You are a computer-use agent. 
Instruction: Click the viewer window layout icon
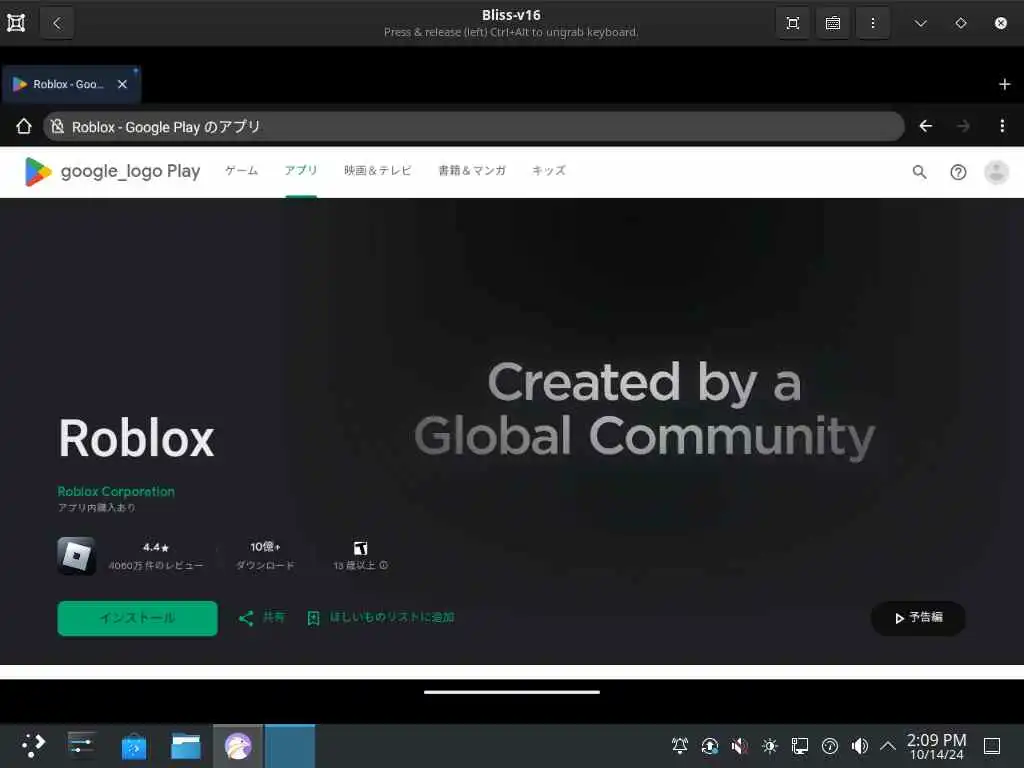tap(16, 23)
